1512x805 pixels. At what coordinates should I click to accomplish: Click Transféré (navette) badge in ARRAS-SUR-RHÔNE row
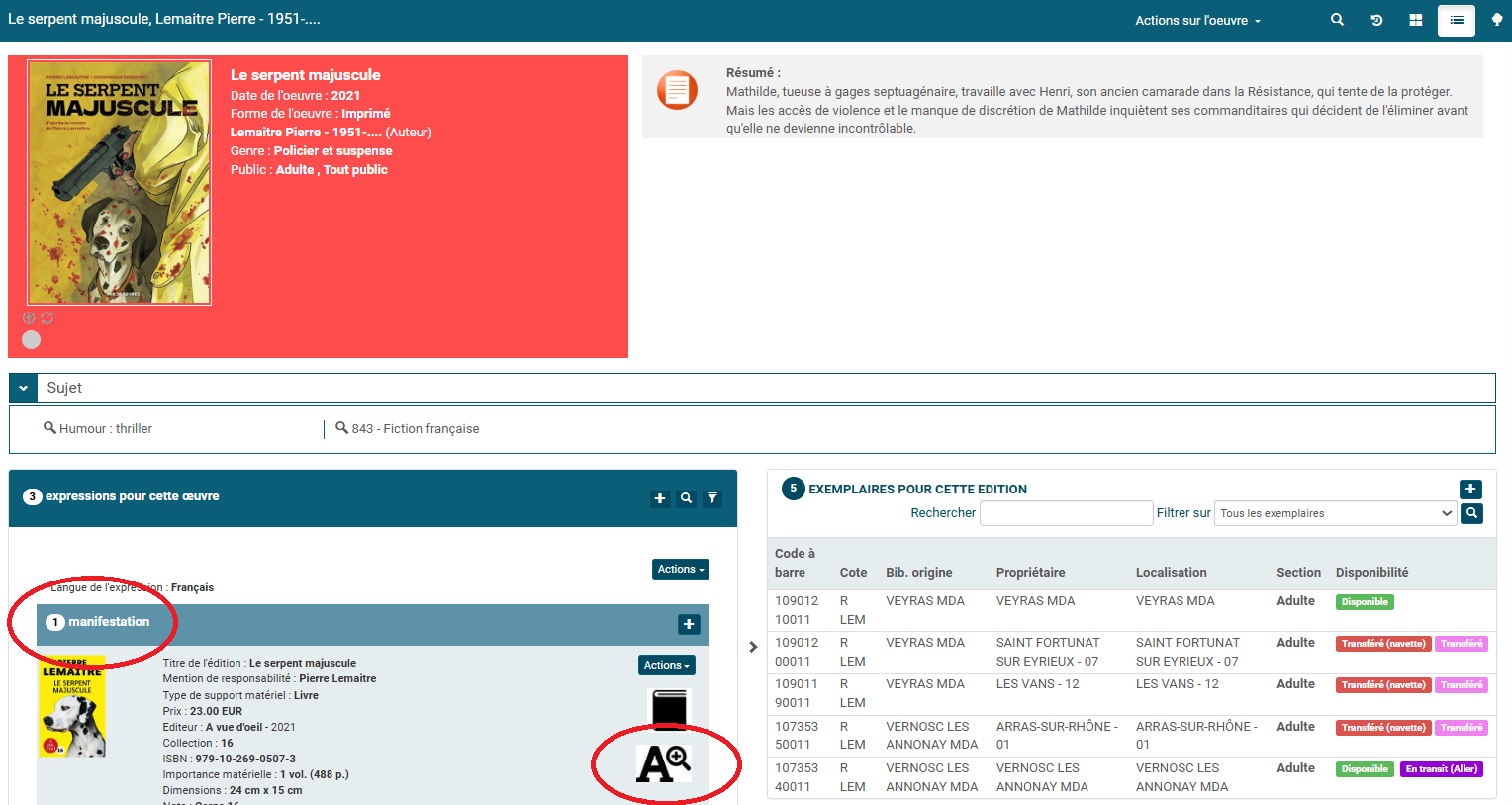pyautogui.click(x=1383, y=728)
